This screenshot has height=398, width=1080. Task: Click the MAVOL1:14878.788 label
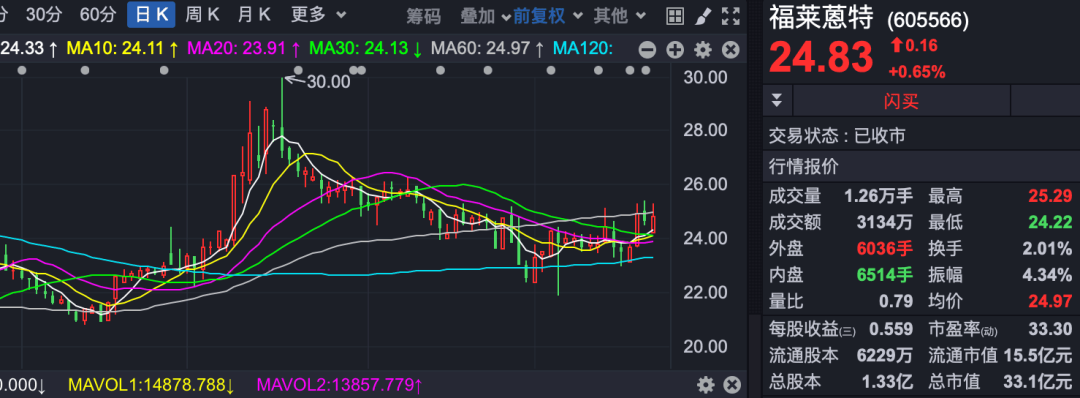152,385
